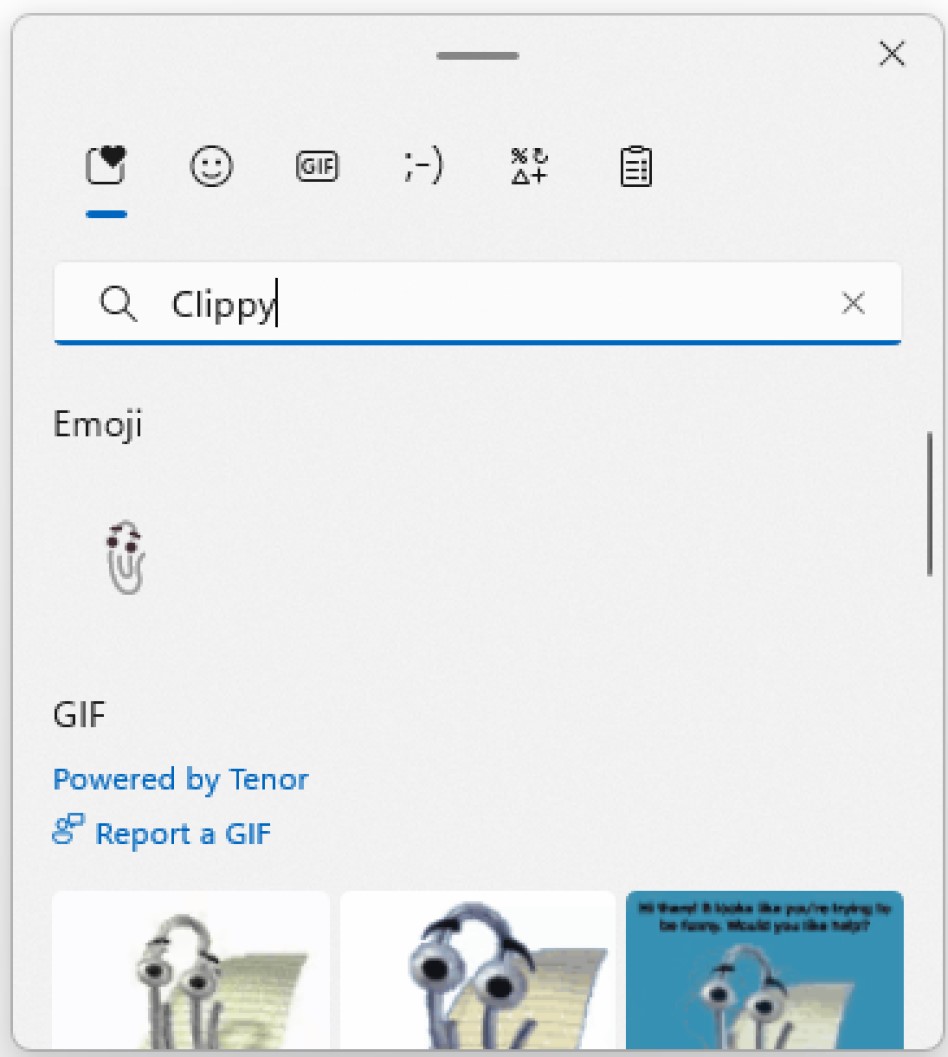Viewport: 948px width, 1057px height.
Task: Click the vertical scrollbar thumb
Action: (x=930, y=503)
